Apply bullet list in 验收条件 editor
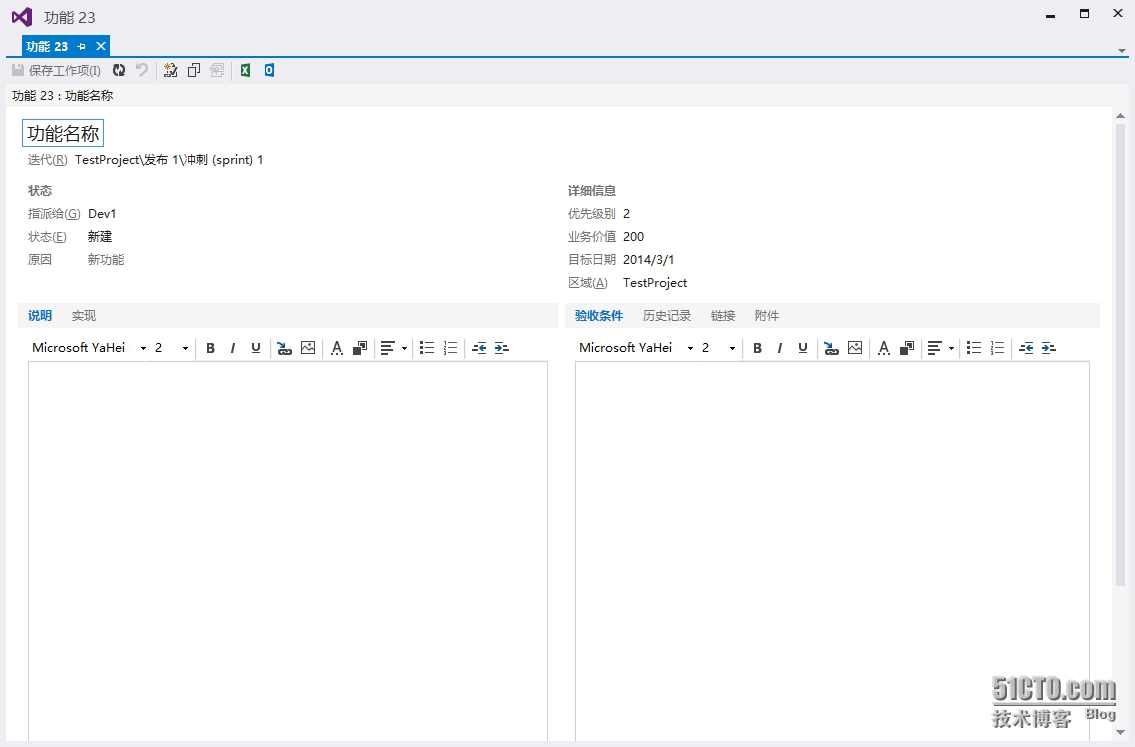 pyautogui.click(x=974, y=348)
